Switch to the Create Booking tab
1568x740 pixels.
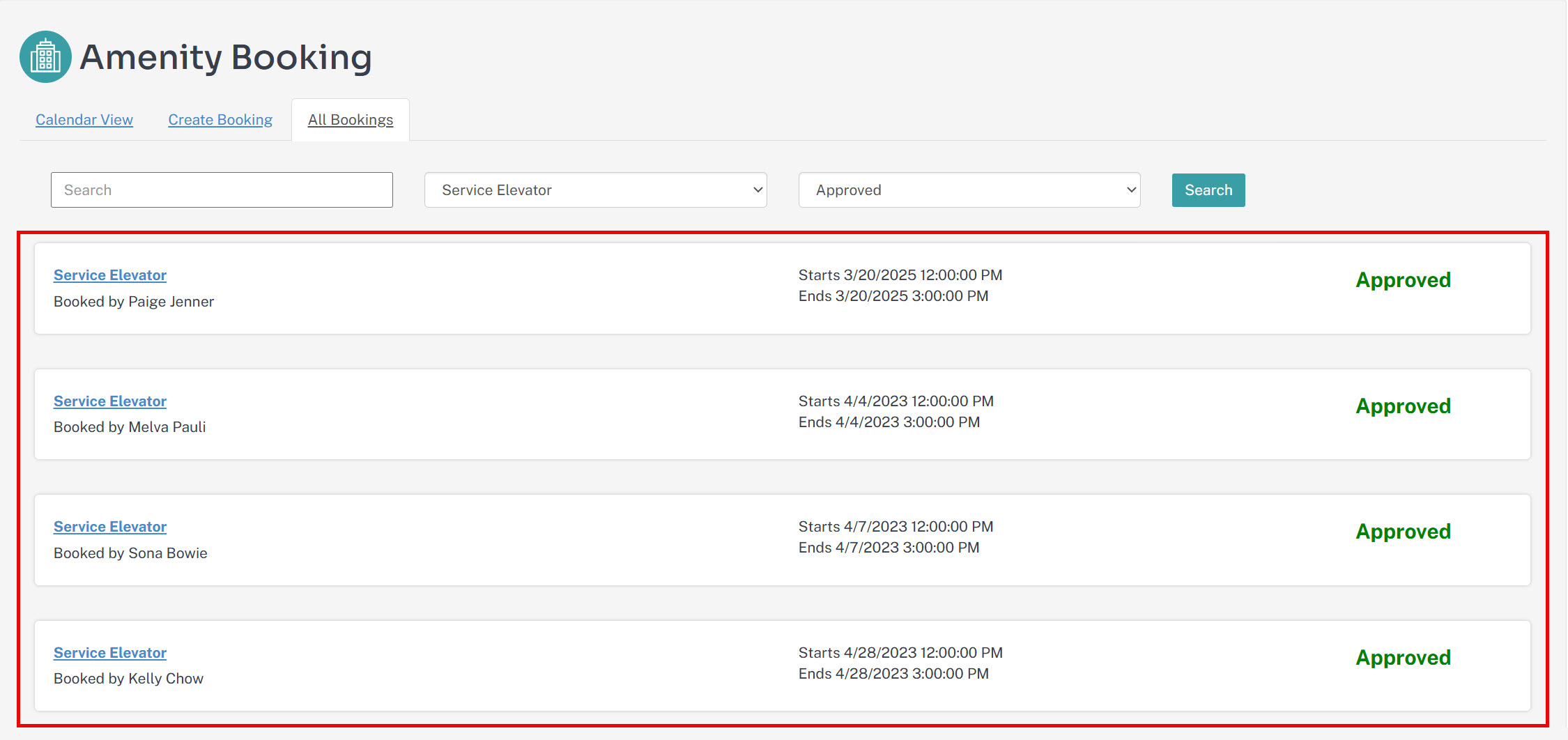220,120
